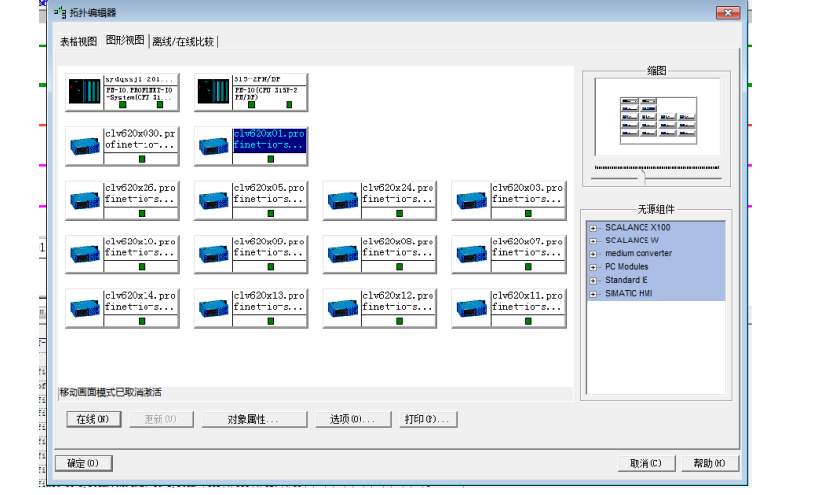
Task: Click the 在线 button
Action: click(93, 419)
